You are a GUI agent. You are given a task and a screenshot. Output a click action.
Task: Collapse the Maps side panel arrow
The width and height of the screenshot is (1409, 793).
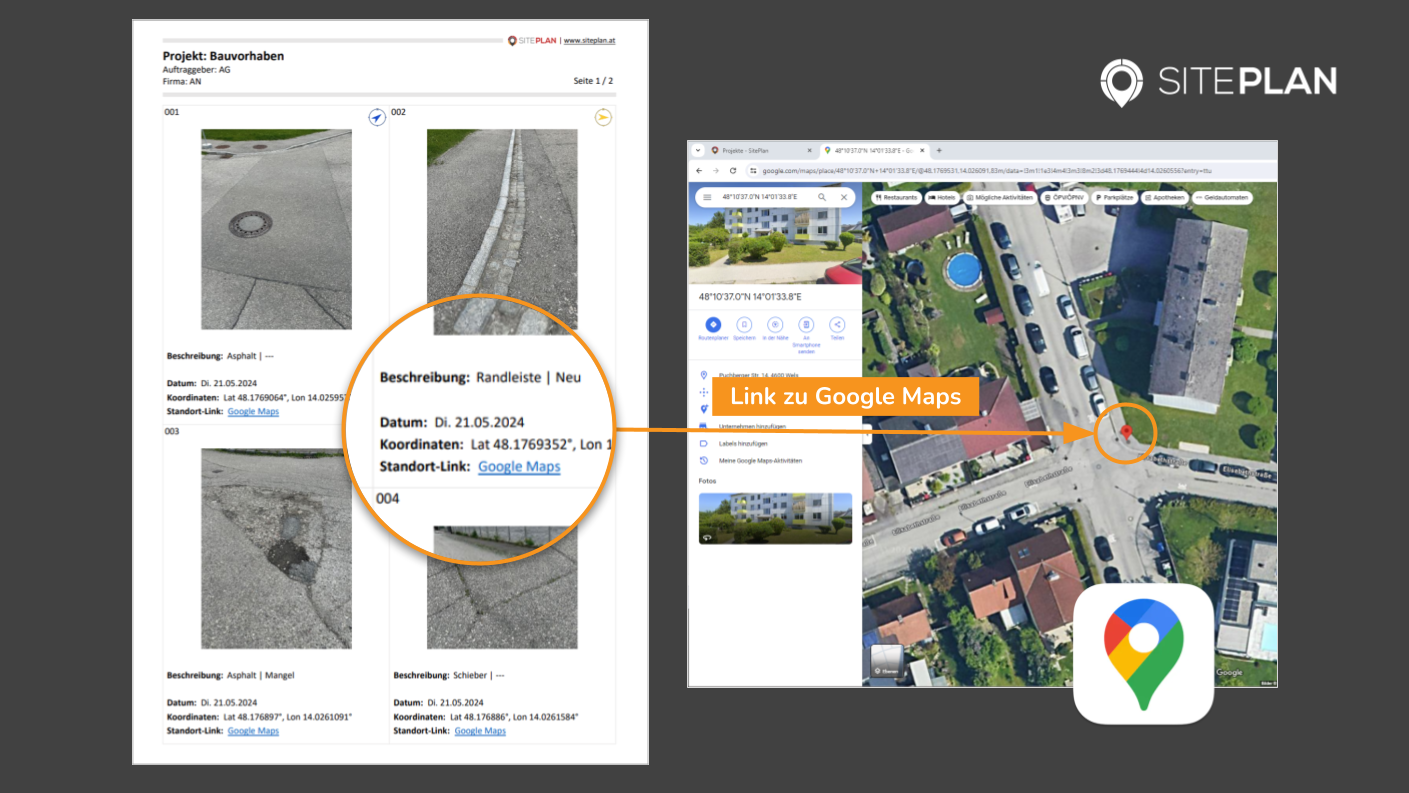tap(868, 433)
